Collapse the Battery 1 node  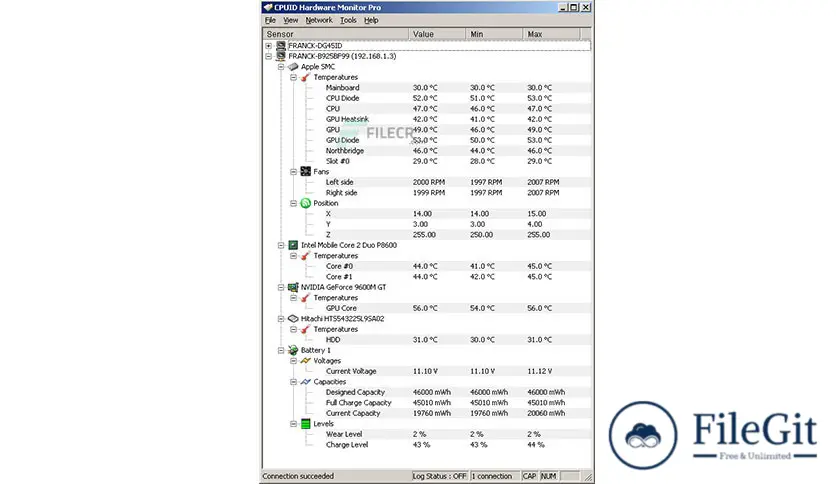tap(281, 350)
